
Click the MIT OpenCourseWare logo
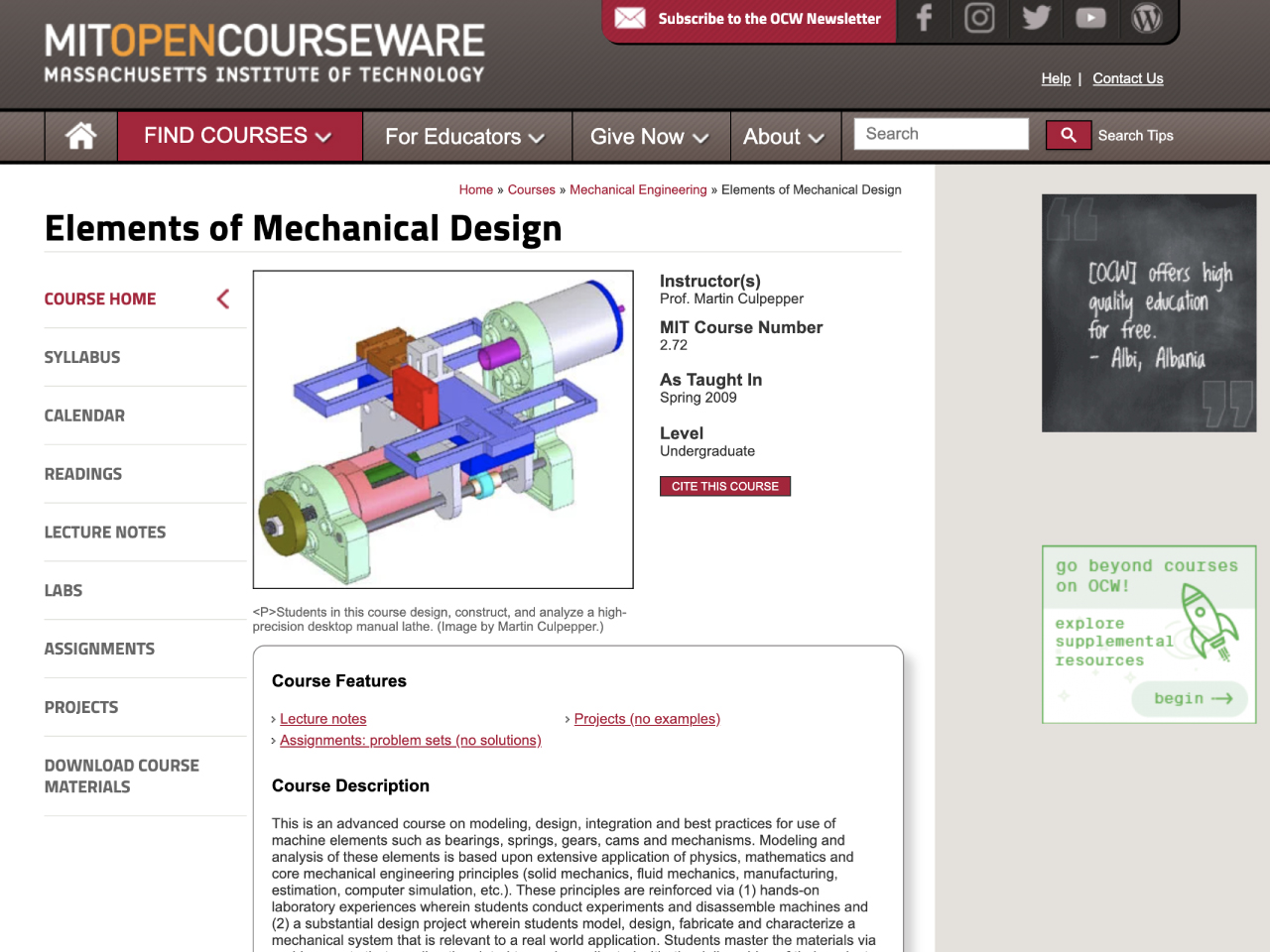(265, 54)
